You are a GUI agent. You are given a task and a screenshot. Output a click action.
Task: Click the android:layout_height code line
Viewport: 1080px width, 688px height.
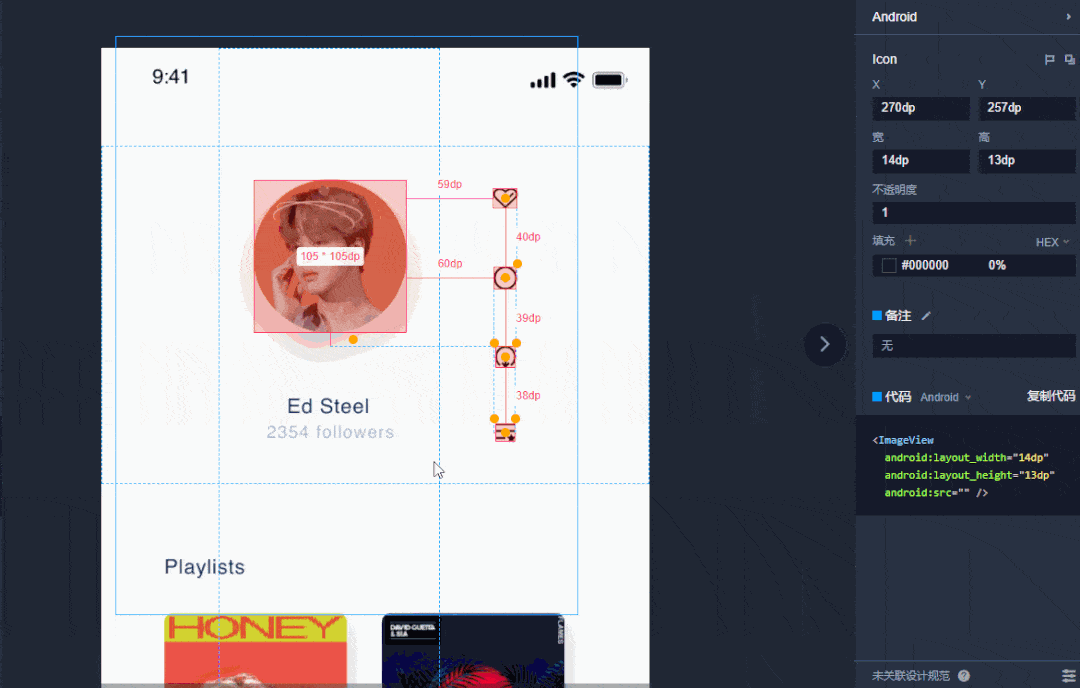pos(970,475)
